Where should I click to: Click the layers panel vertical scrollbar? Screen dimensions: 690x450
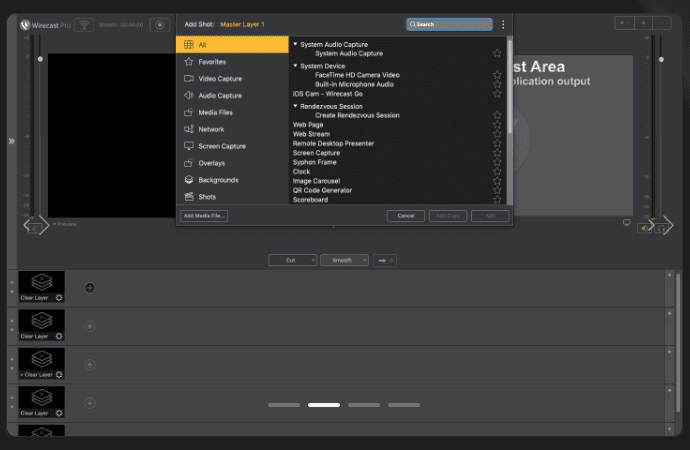(678, 343)
